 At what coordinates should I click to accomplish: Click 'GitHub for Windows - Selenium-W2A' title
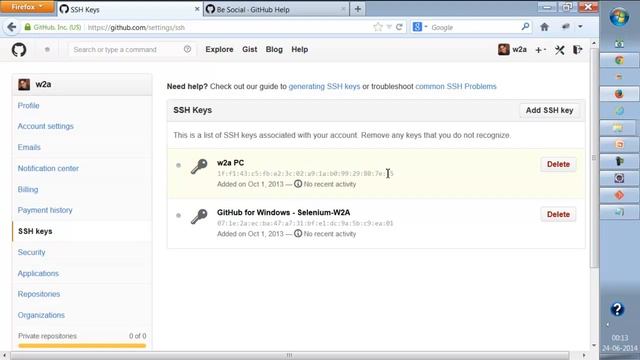coord(284,213)
